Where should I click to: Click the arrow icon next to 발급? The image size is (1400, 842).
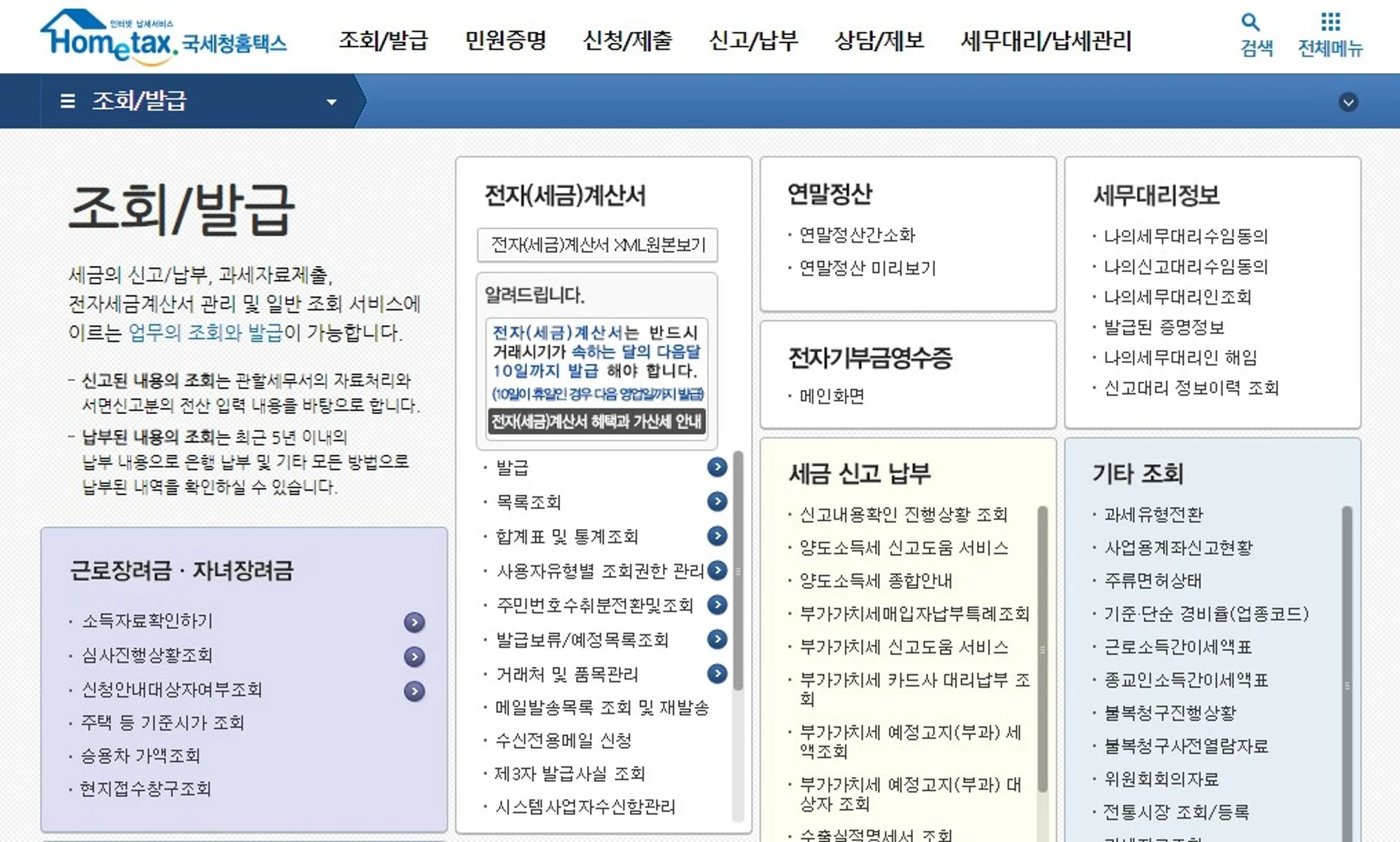click(x=718, y=468)
